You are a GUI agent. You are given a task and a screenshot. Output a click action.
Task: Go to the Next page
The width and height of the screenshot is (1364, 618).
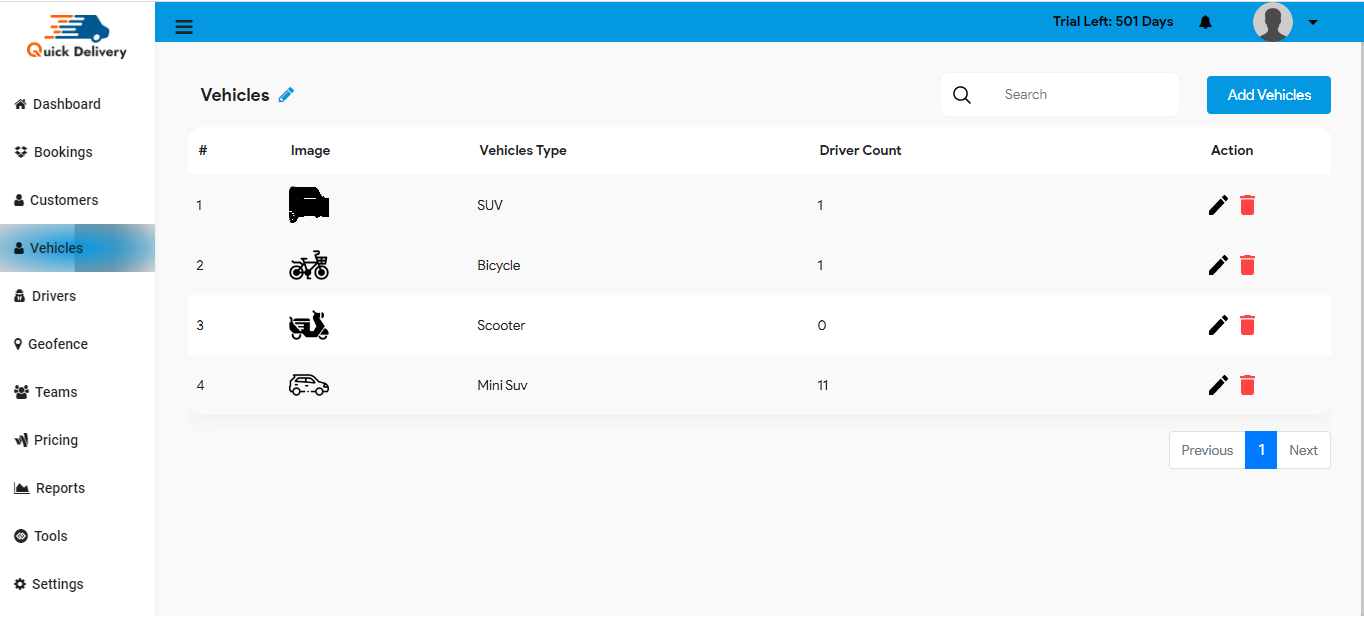[x=1303, y=450]
